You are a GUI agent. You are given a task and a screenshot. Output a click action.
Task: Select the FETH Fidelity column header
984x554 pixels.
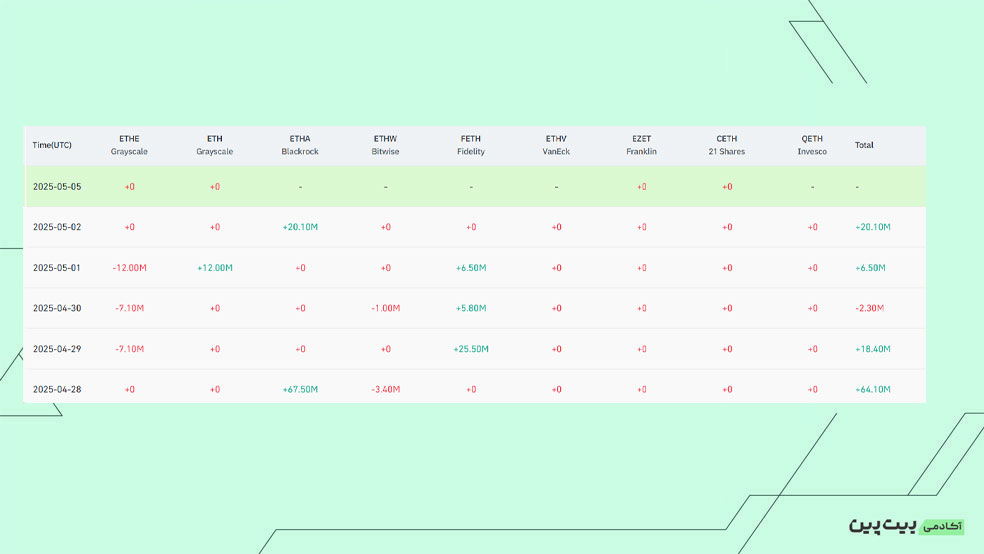point(471,145)
